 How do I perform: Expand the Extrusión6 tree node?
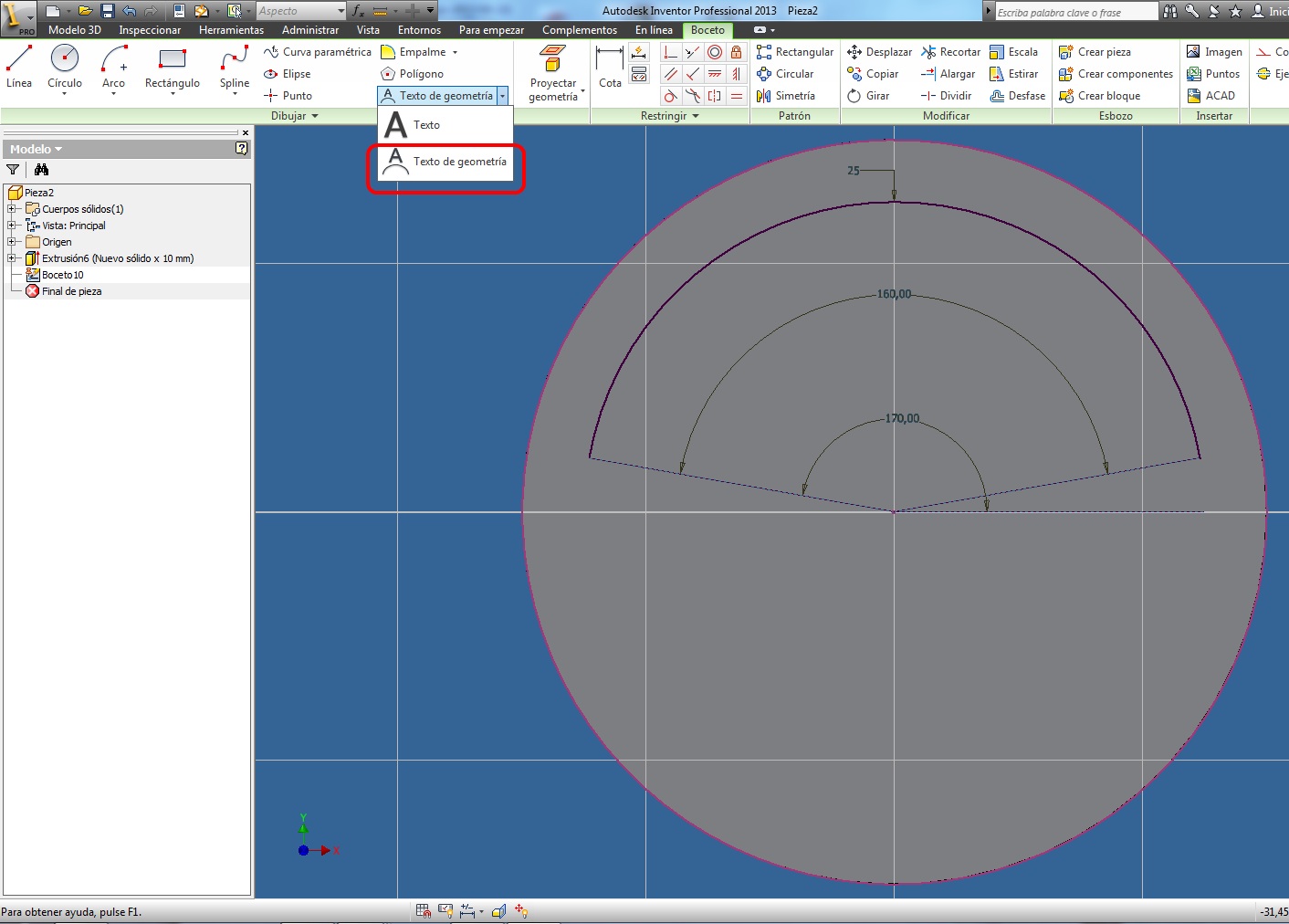click(x=12, y=258)
